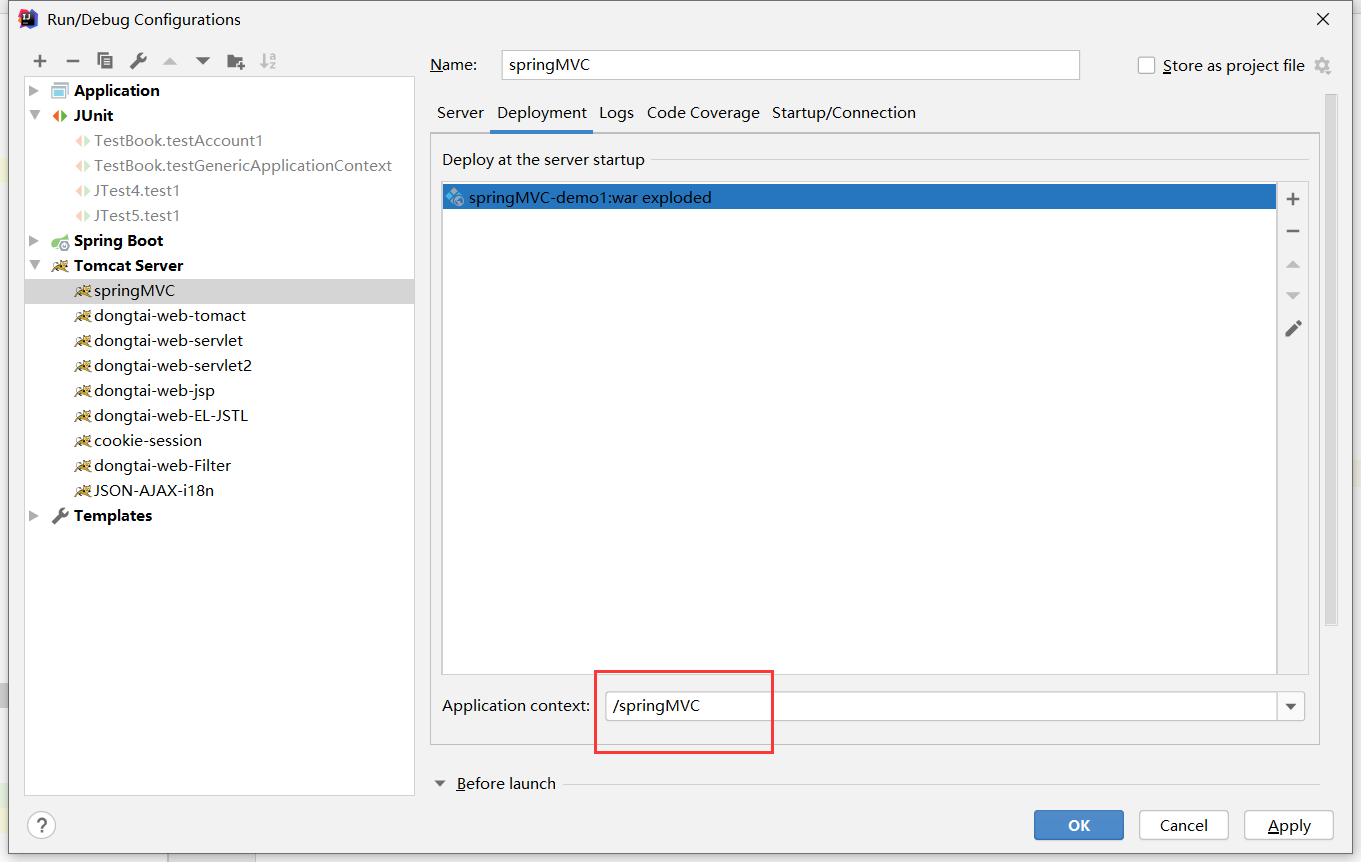The width and height of the screenshot is (1361, 862).
Task: Move deployment artifact up
Action: tap(1293, 264)
